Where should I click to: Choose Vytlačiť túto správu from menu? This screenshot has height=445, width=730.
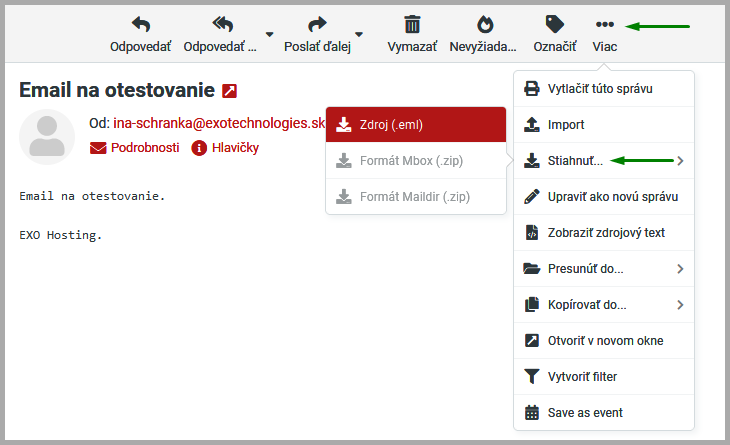600,89
